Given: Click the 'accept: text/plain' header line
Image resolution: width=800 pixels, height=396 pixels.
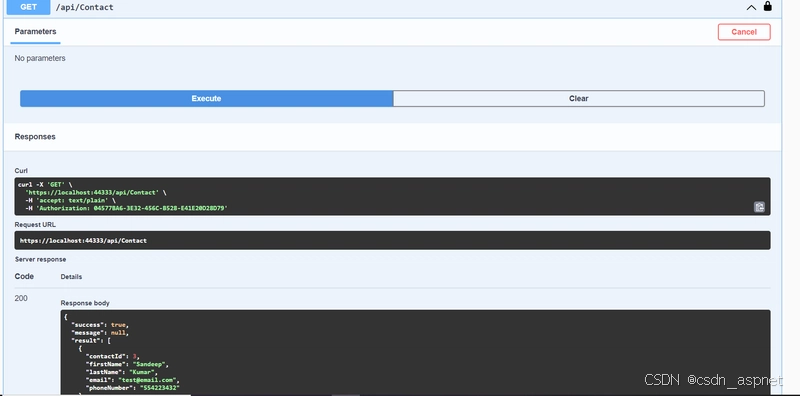Looking at the screenshot, I should (x=70, y=201).
